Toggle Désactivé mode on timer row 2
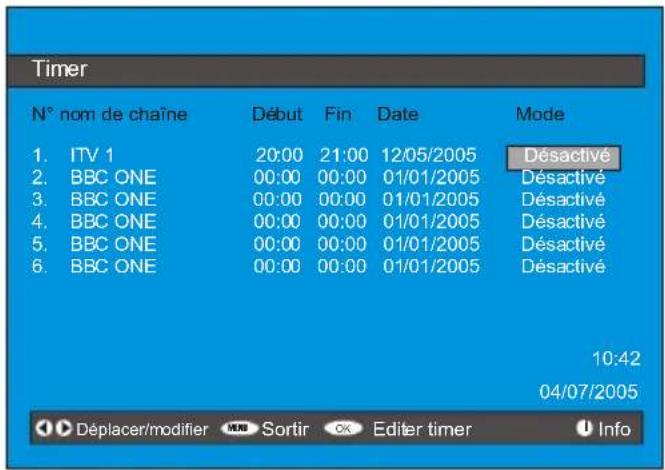 pyautogui.click(x=563, y=178)
